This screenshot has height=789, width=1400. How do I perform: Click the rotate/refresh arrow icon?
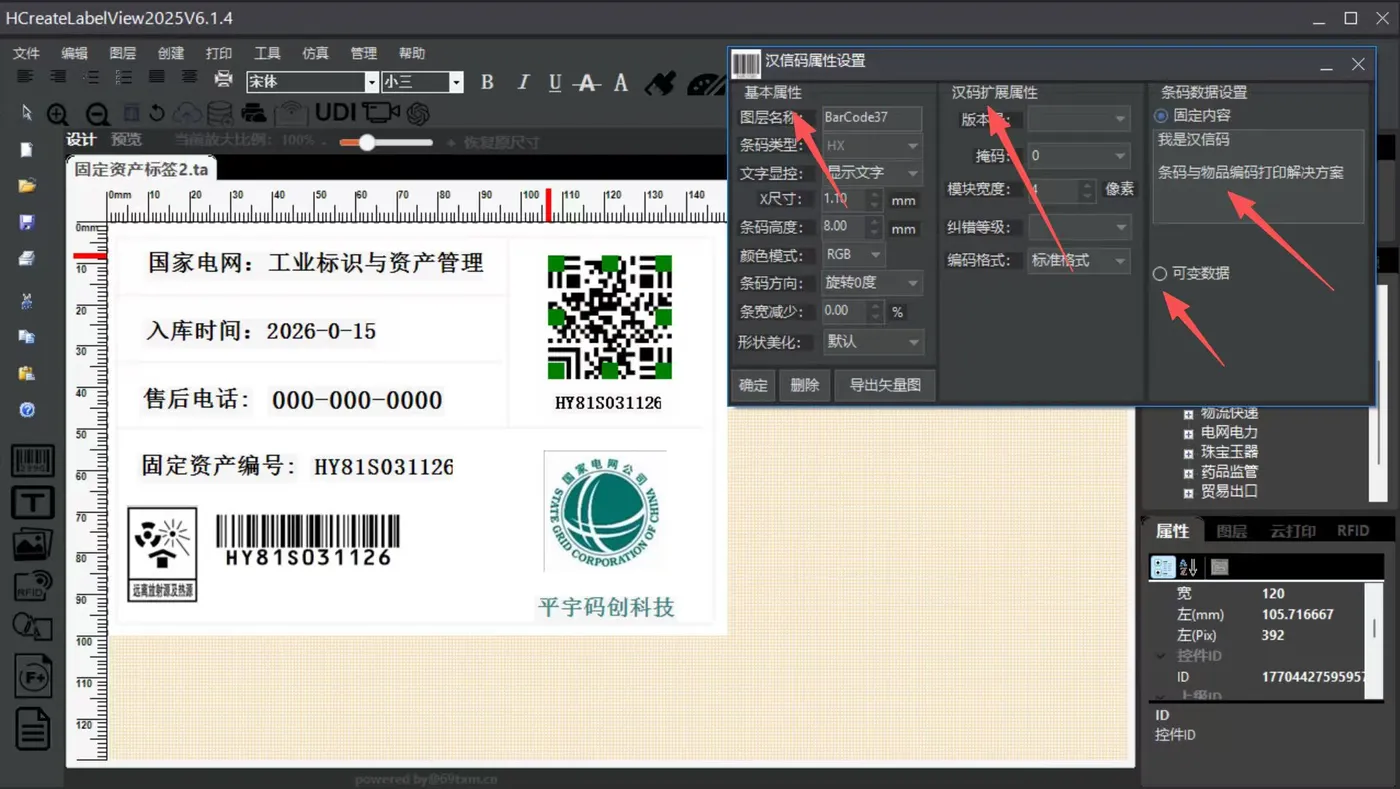point(157,113)
